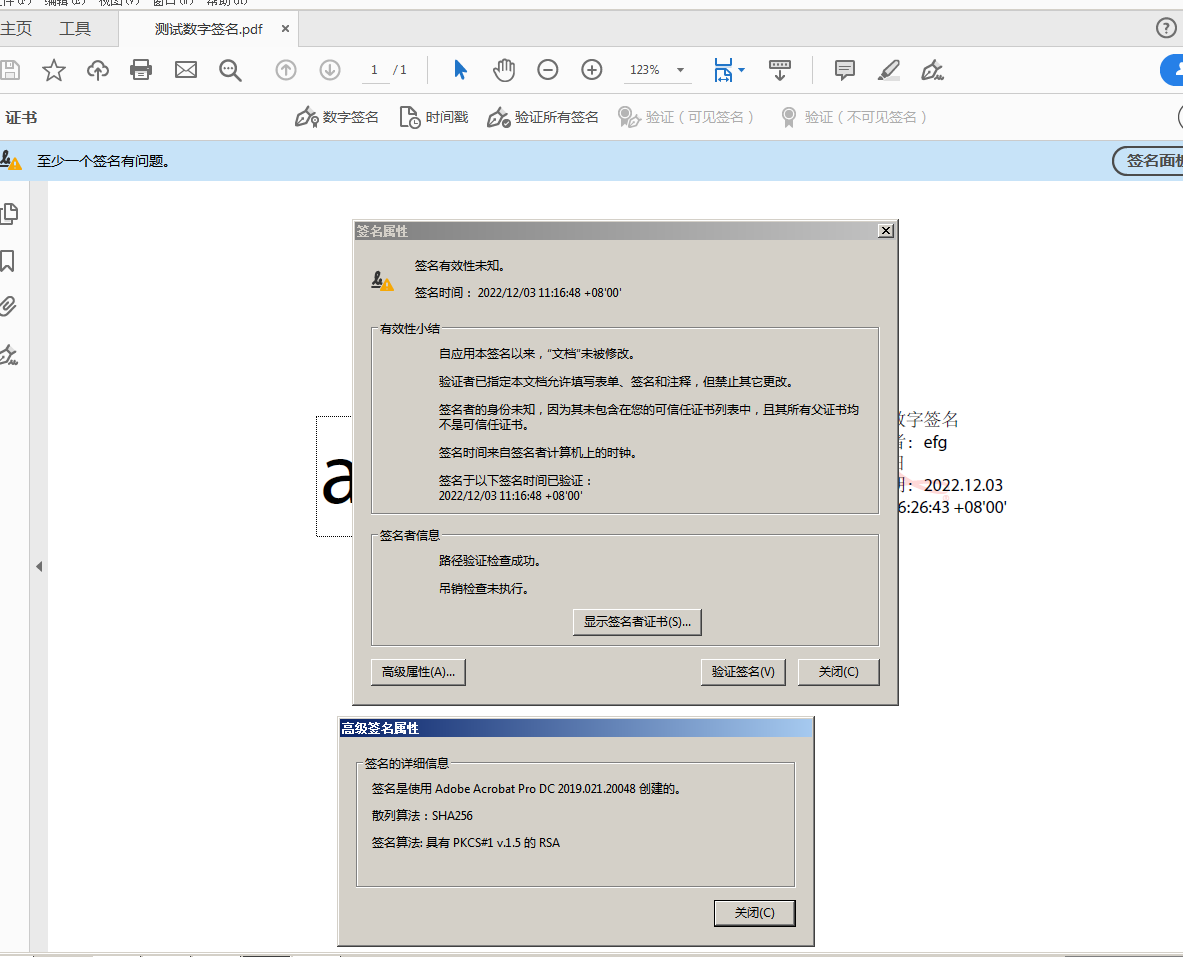Switch to the 工具 tab

tap(75, 29)
